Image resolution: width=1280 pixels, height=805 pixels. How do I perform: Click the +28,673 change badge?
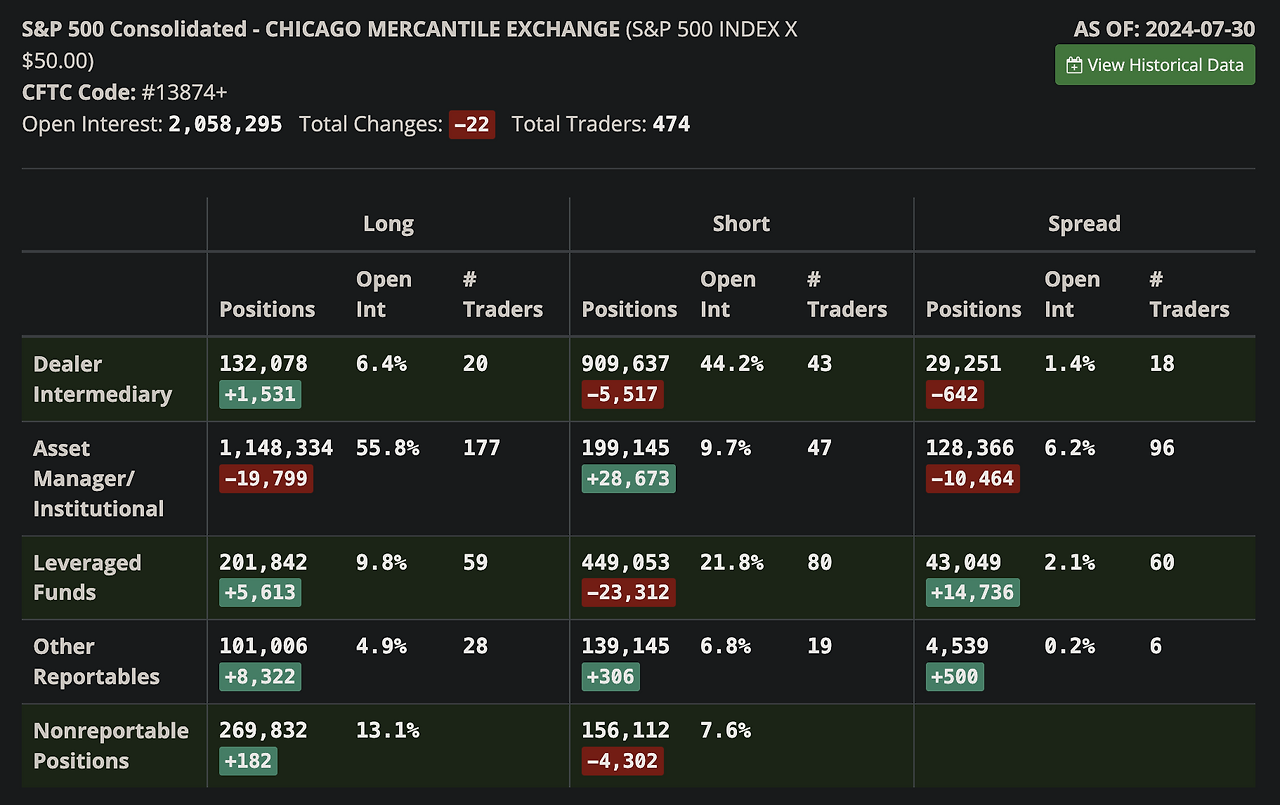pyautogui.click(x=628, y=478)
